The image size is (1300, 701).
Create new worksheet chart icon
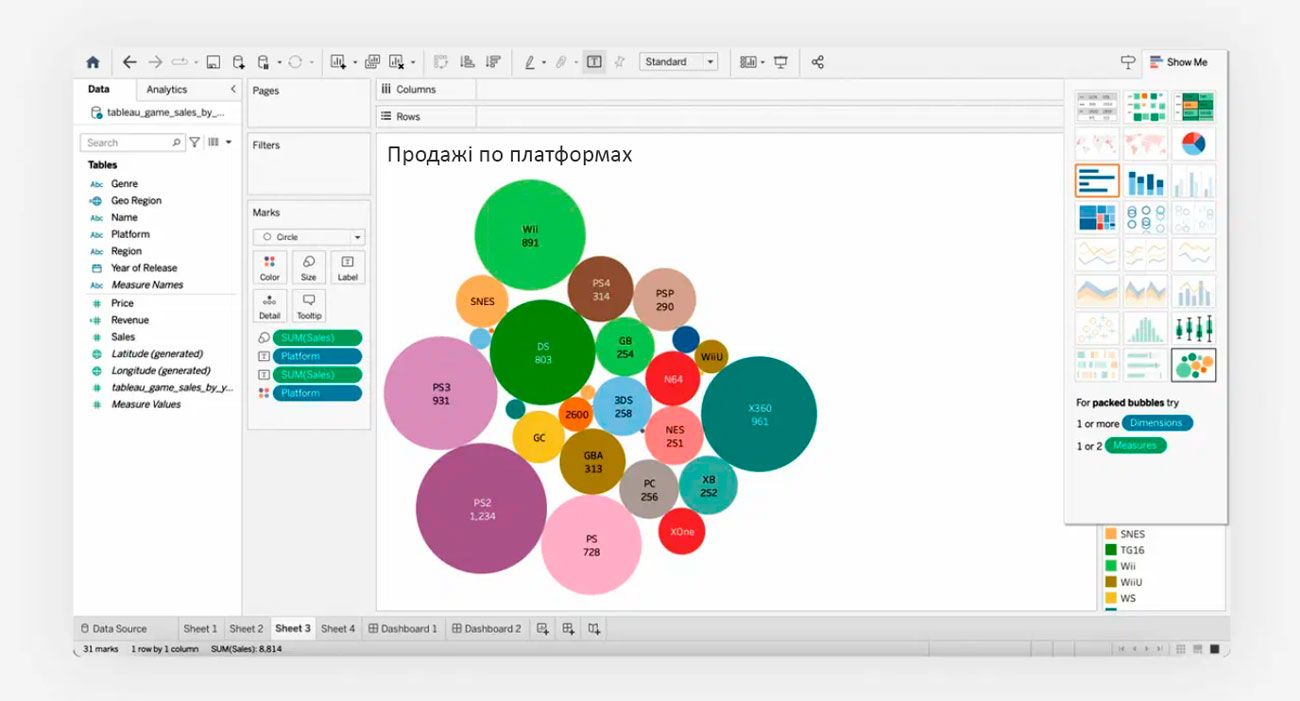coord(339,62)
